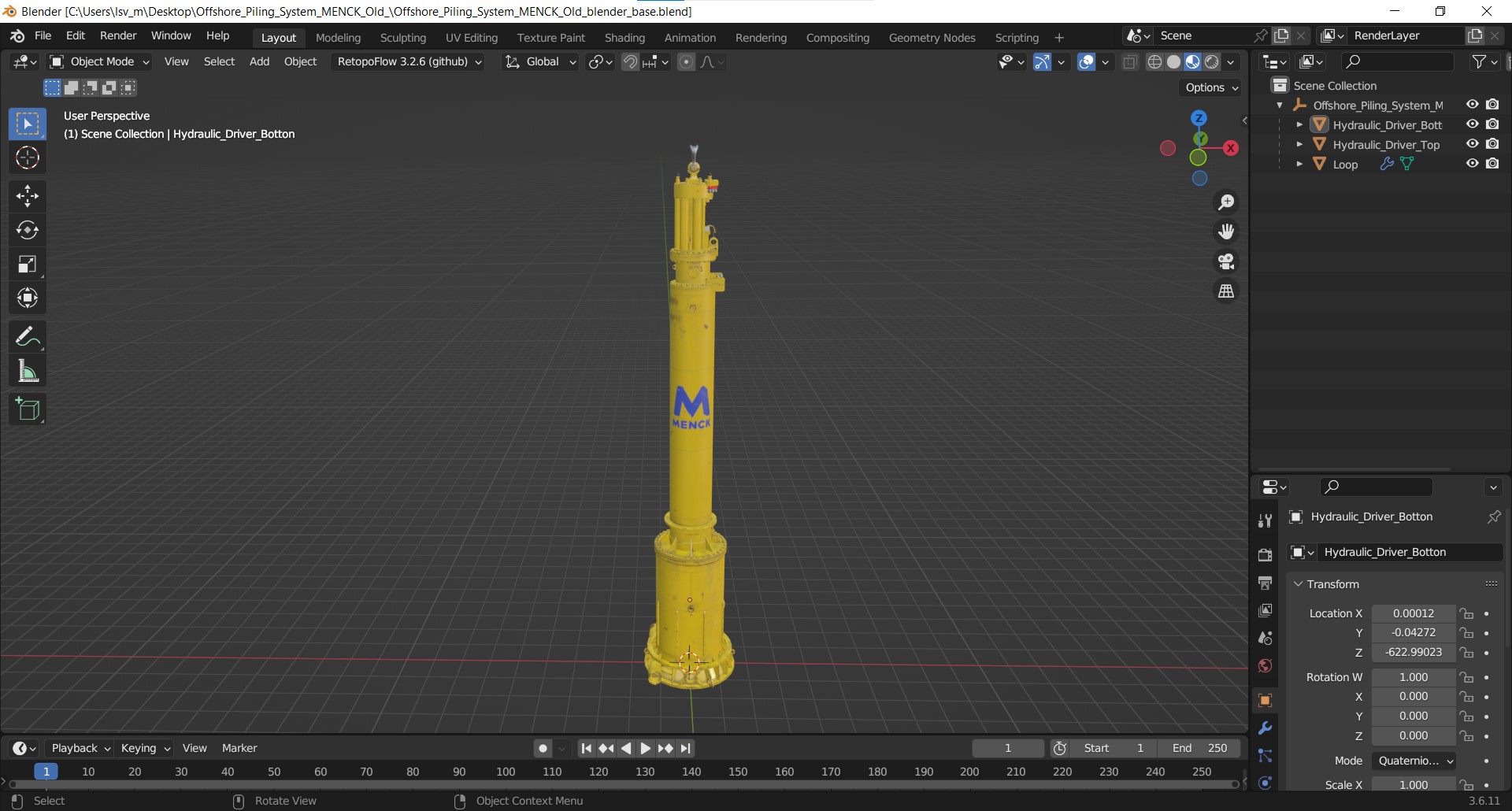Toggle camera view icon in viewport
The height and width of the screenshot is (811, 1512).
(x=1226, y=261)
